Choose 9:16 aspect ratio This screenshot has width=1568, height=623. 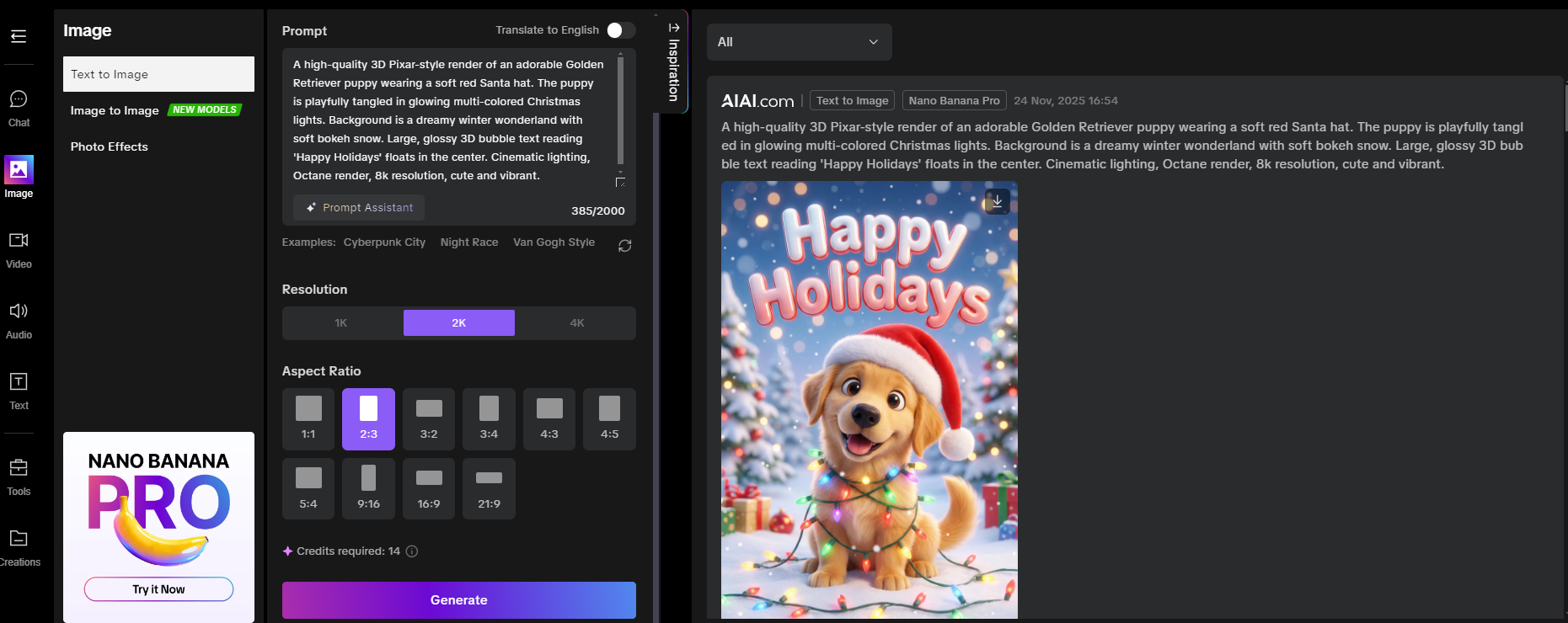click(x=368, y=489)
